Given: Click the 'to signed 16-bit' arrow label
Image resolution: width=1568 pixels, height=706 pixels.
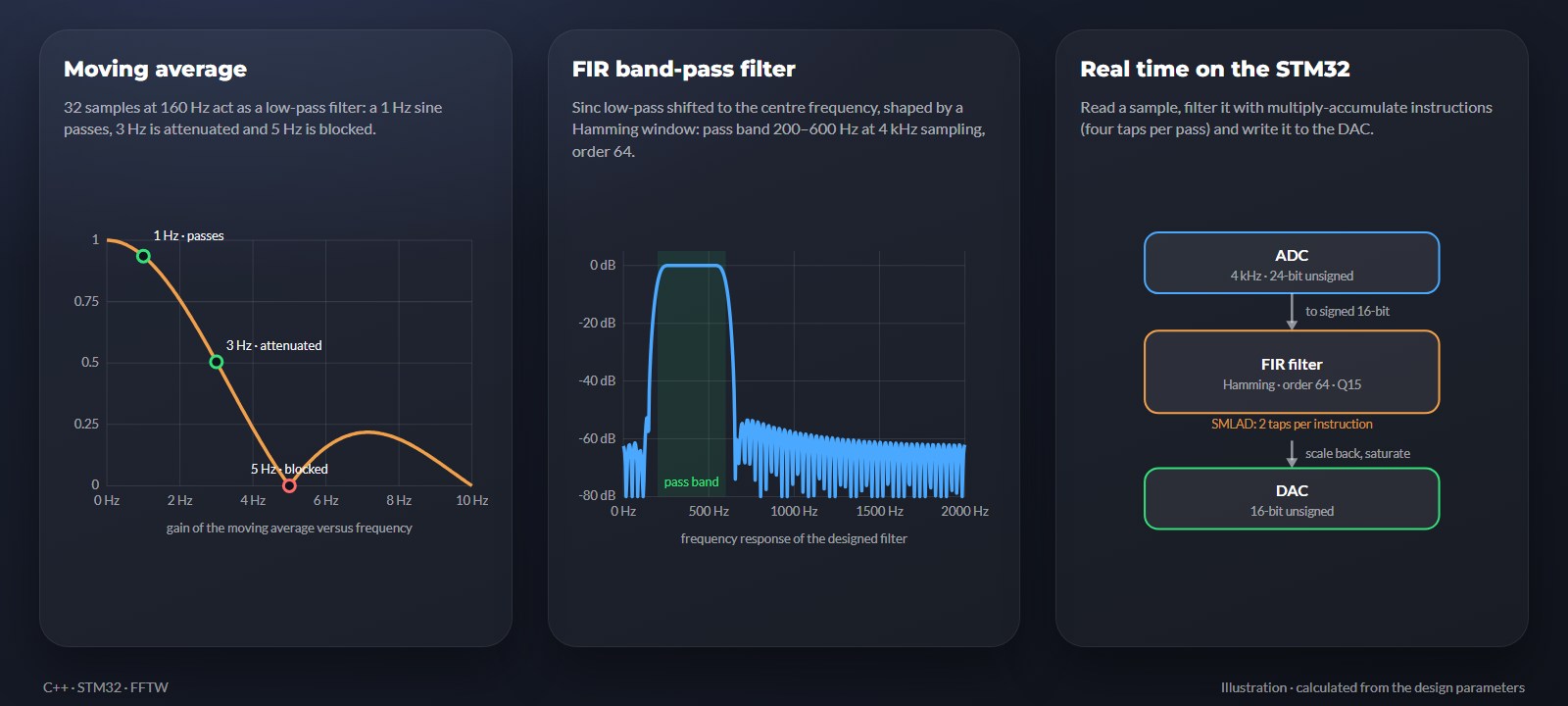Looking at the screenshot, I should coord(1347,311).
